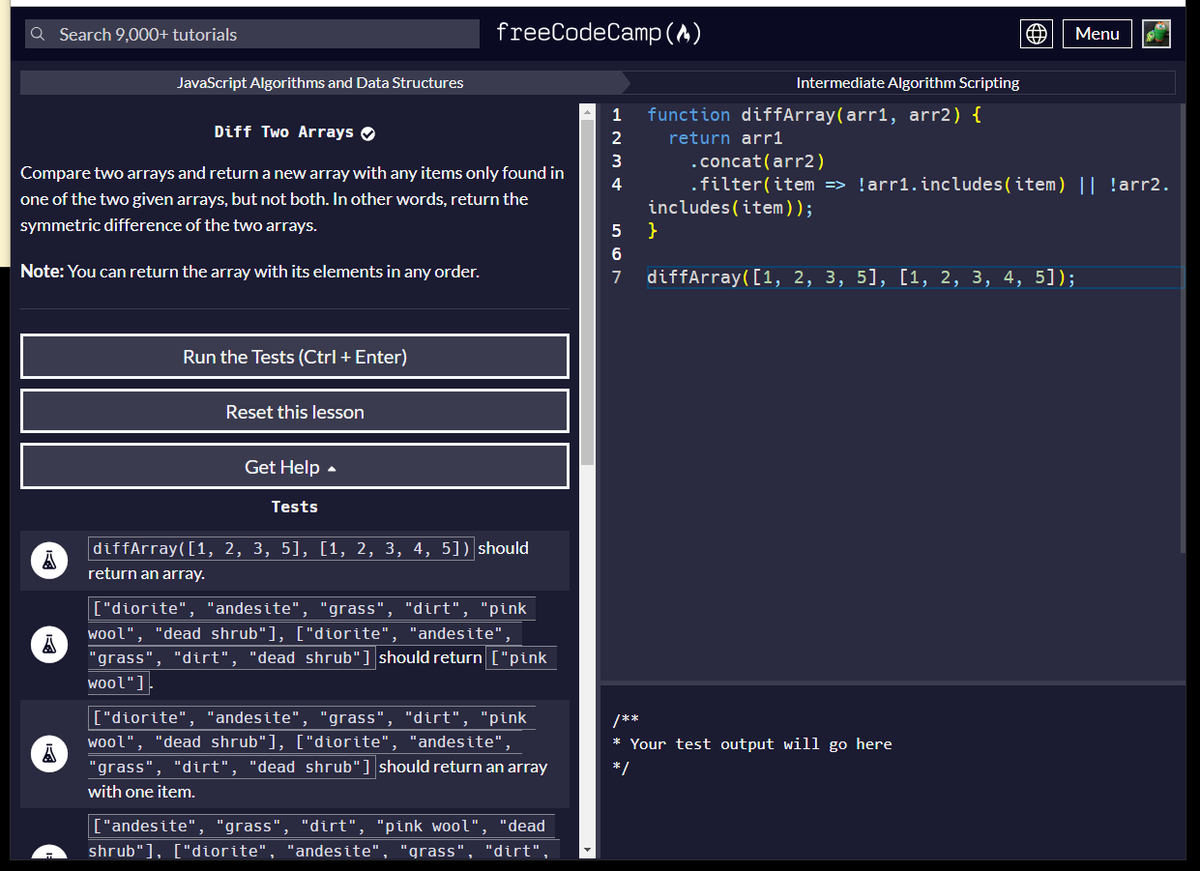Image resolution: width=1200 pixels, height=871 pixels.
Task: Click flask icon beside 'array with one item' test
Action: (x=48, y=754)
